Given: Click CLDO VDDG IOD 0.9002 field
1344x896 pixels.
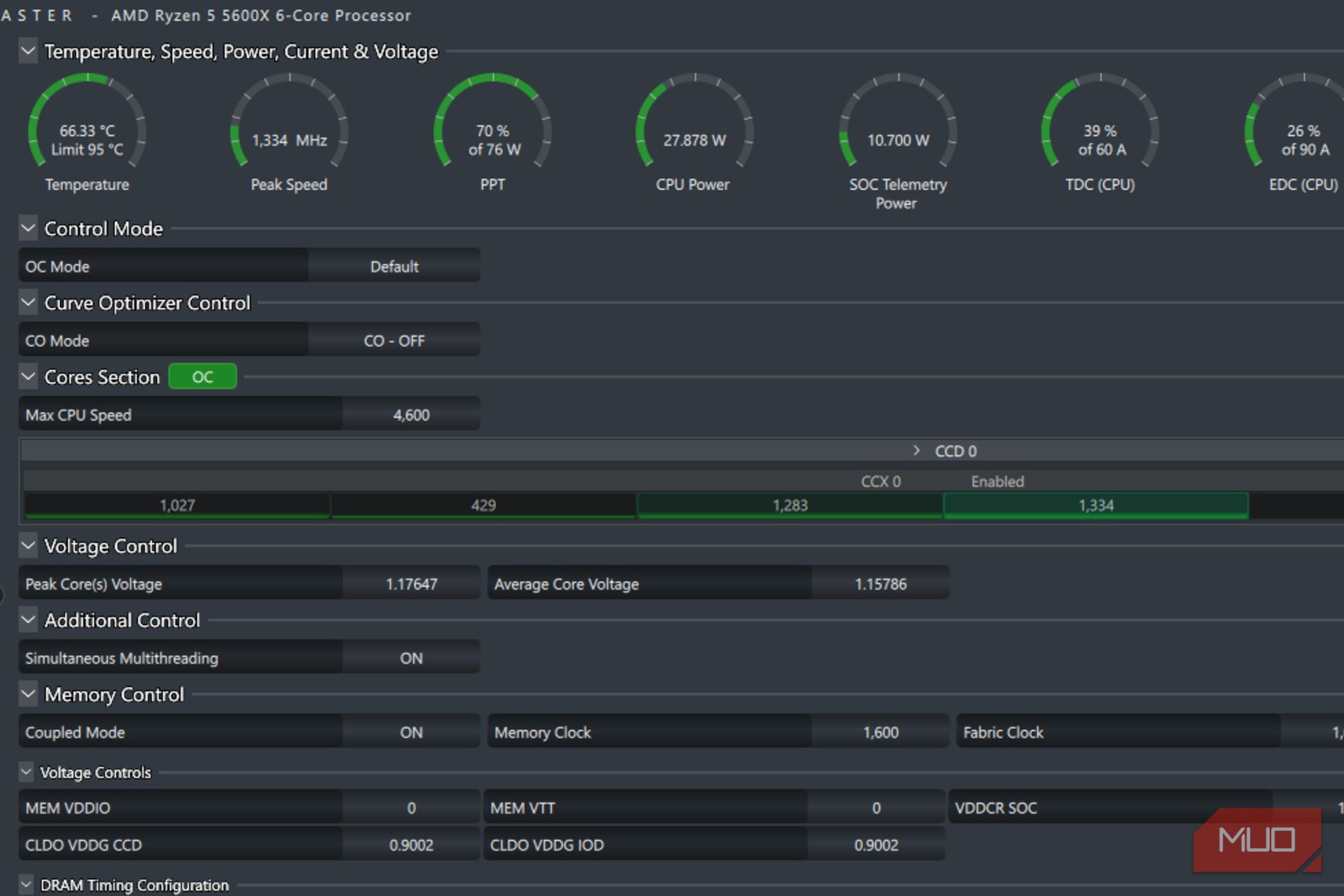Looking at the screenshot, I should pyautogui.click(x=876, y=845).
